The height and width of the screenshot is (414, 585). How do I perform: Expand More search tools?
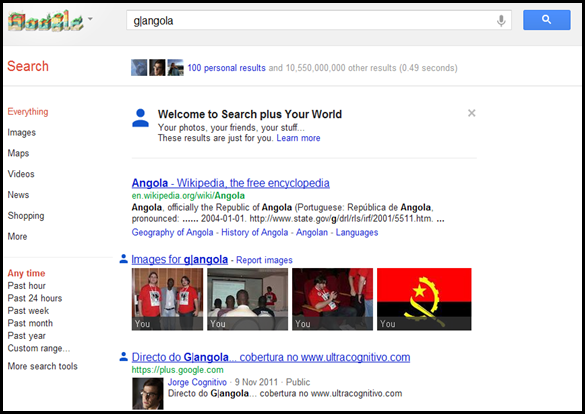point(43,366)
